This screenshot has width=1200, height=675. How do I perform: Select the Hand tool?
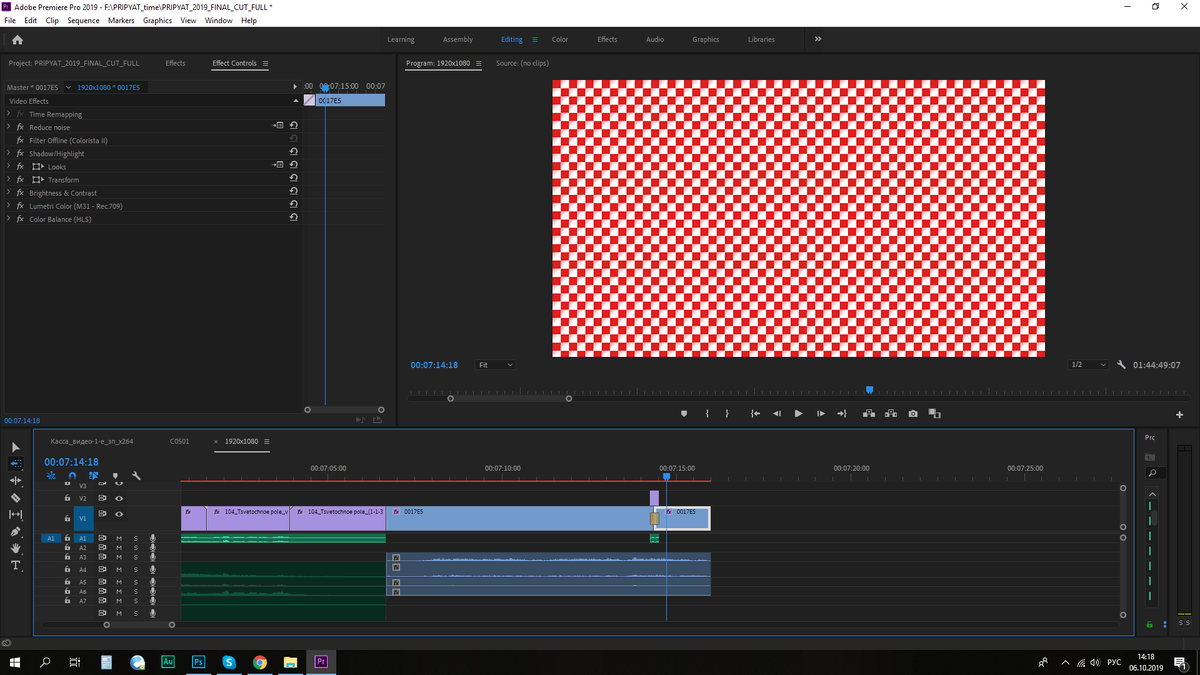click(15, 548)
